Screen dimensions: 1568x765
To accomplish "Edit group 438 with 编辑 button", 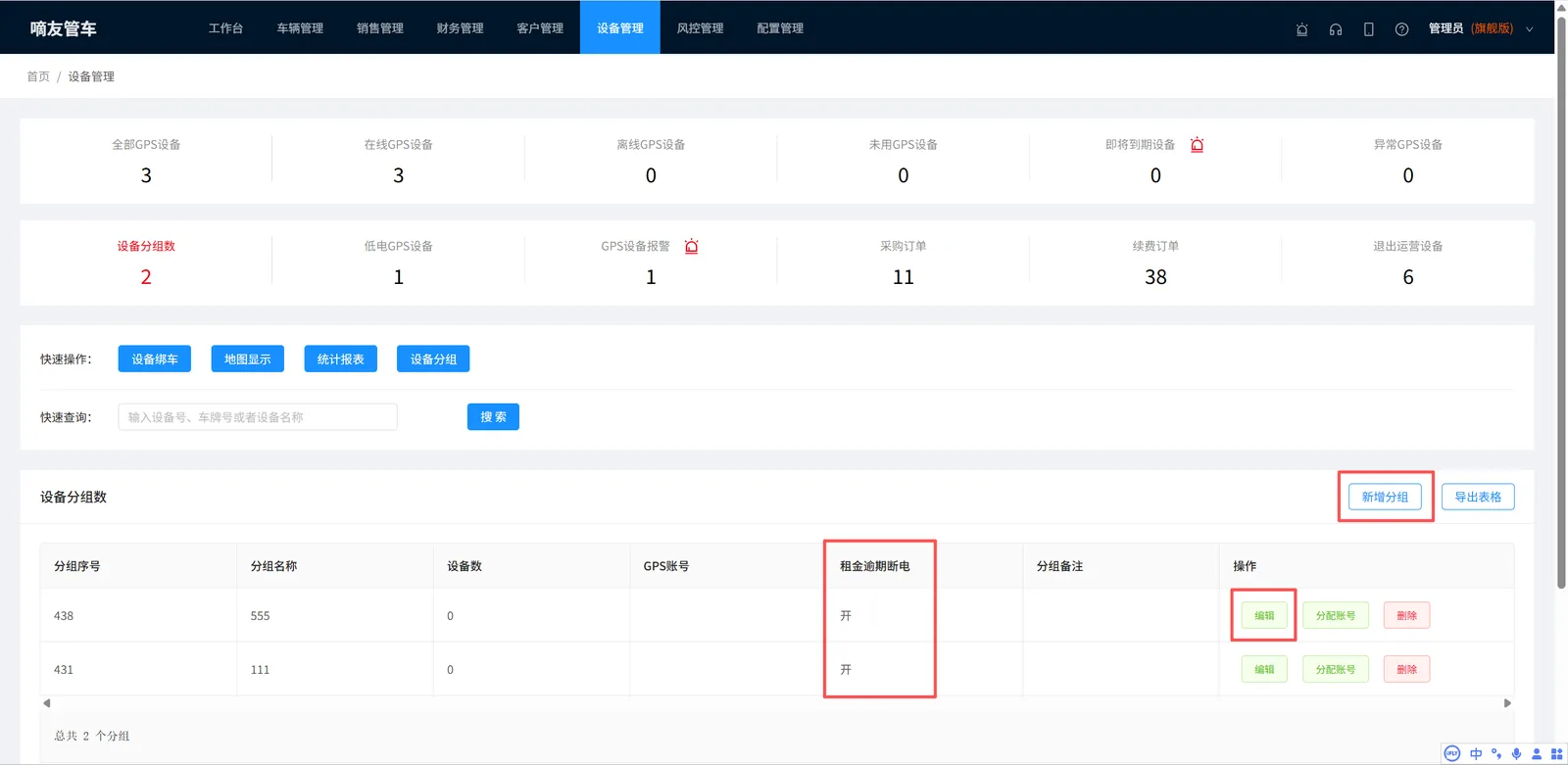I will click(x=1264, y=616).
